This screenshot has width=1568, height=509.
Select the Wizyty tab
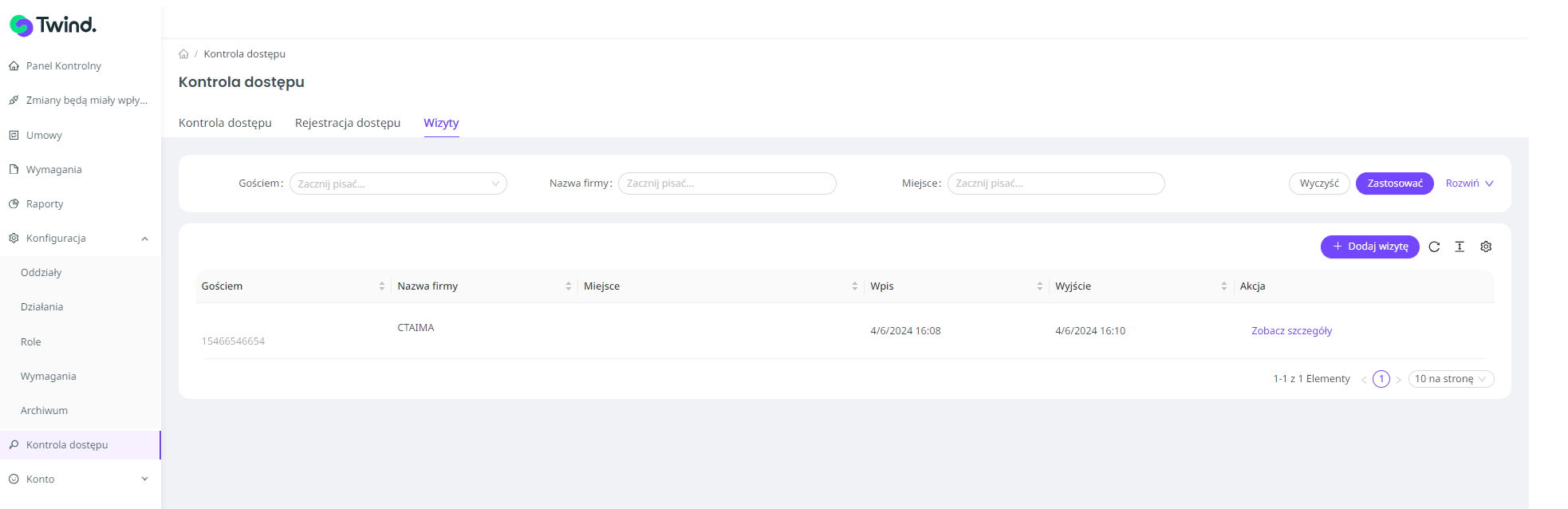pos(441,123)
